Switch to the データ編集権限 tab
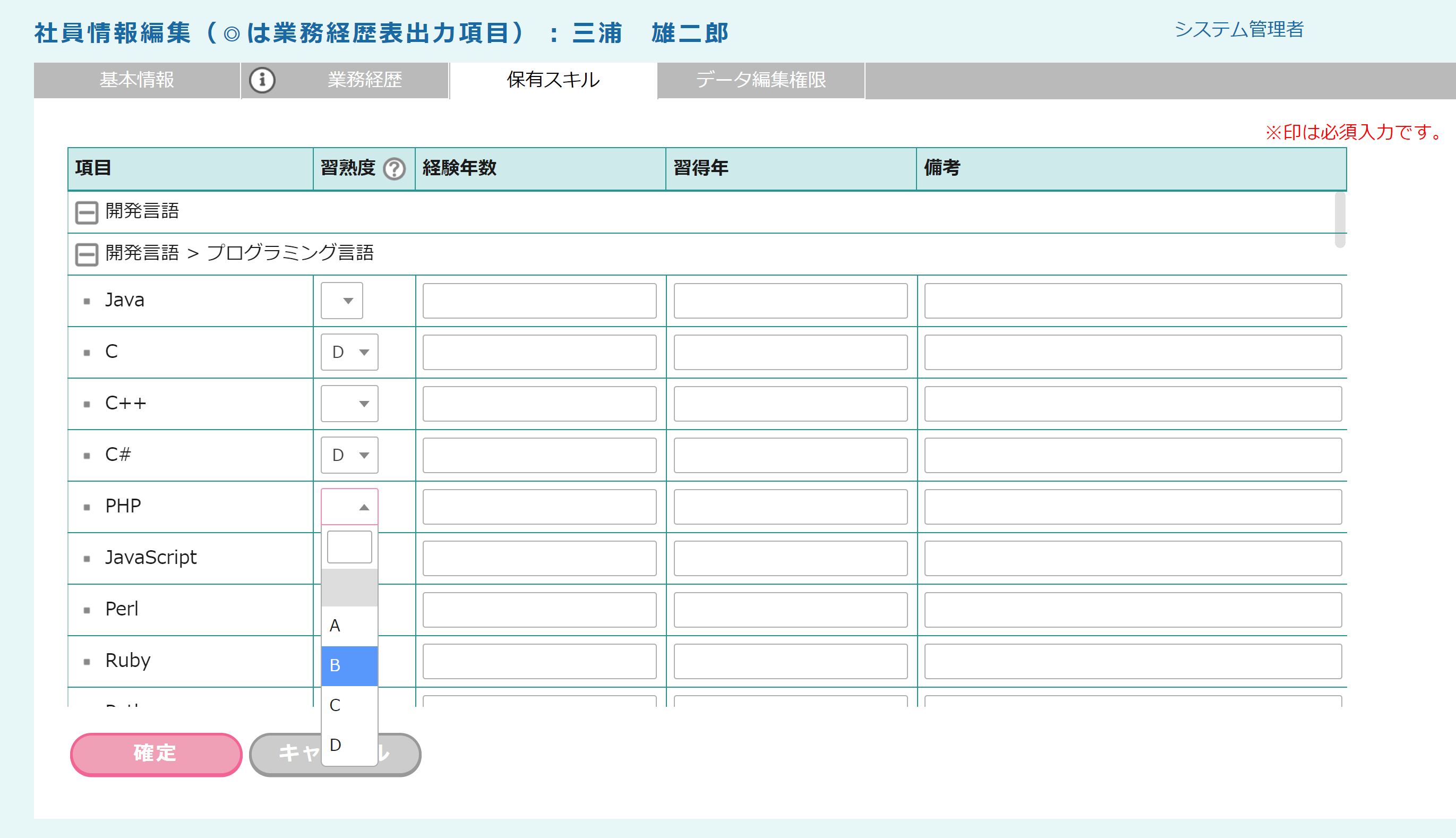Viewport: 1456px width, 838px height. tap(761, 80)
